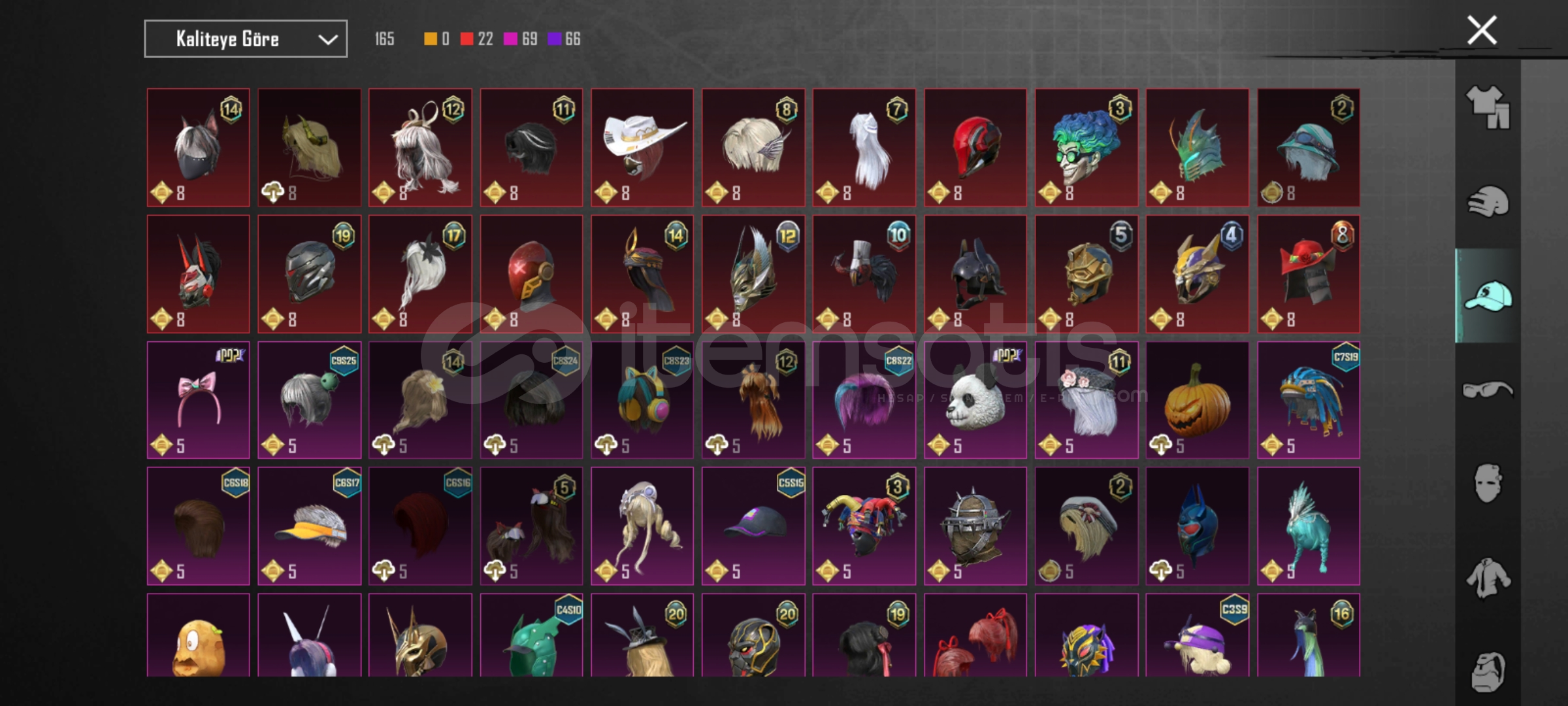This screenshot has width=1568, height=706.
Task: Open the outfits category icon
Action: point(1488,107)
